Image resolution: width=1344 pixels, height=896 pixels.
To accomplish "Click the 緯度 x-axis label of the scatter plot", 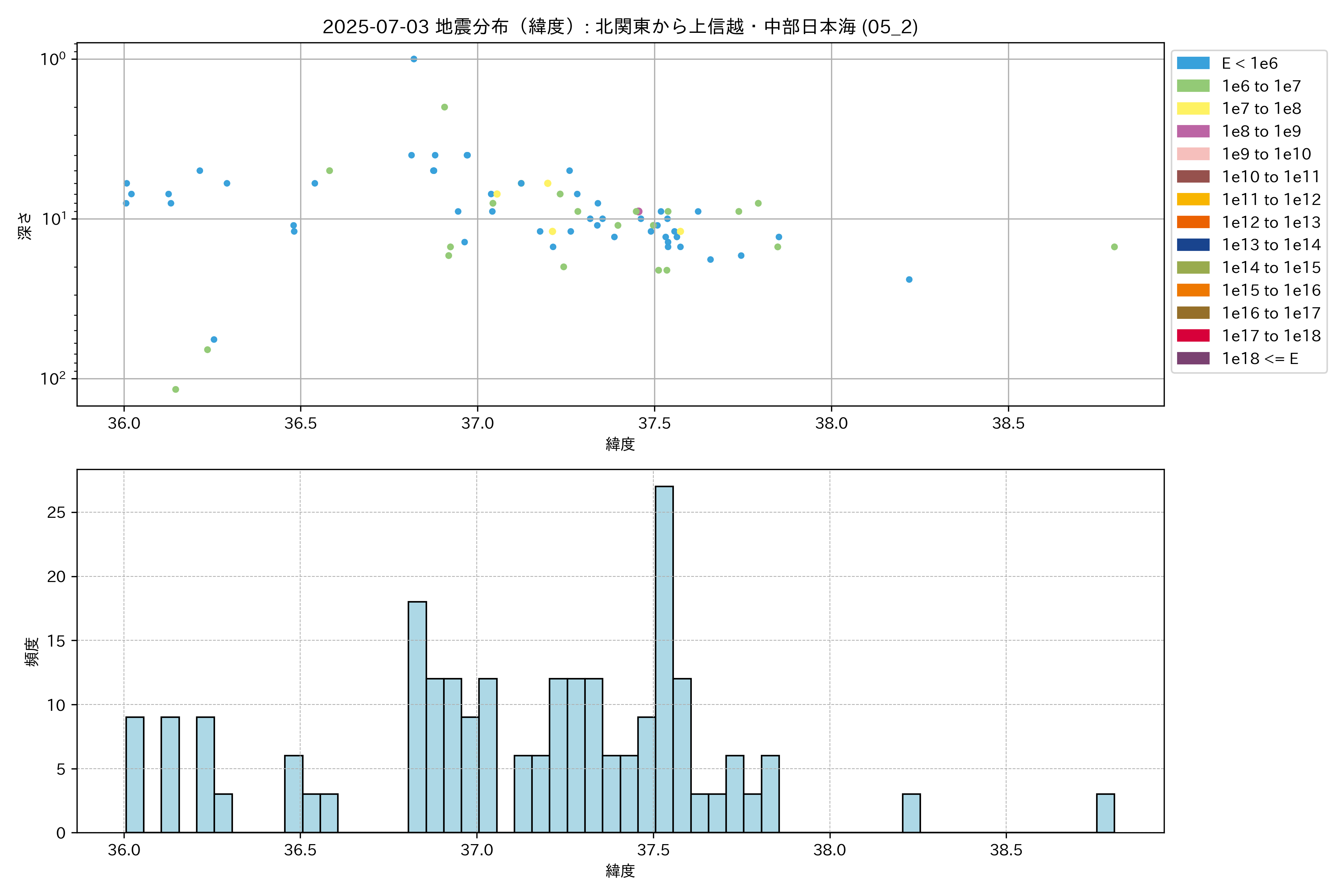I will coord(620,444).
